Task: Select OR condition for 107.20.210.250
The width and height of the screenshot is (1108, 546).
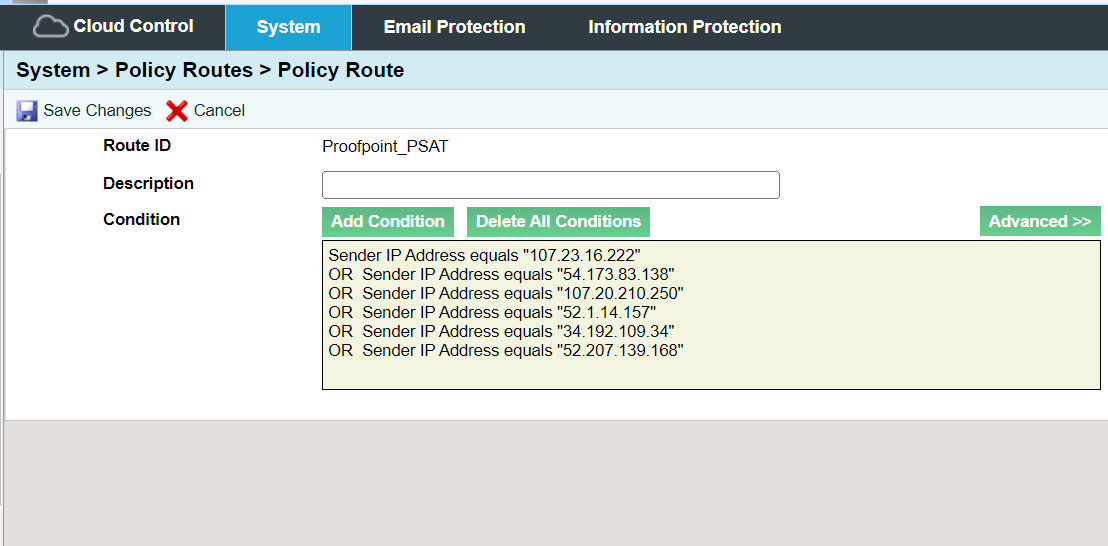Action: pyautogui.click(x=505, y=293)
